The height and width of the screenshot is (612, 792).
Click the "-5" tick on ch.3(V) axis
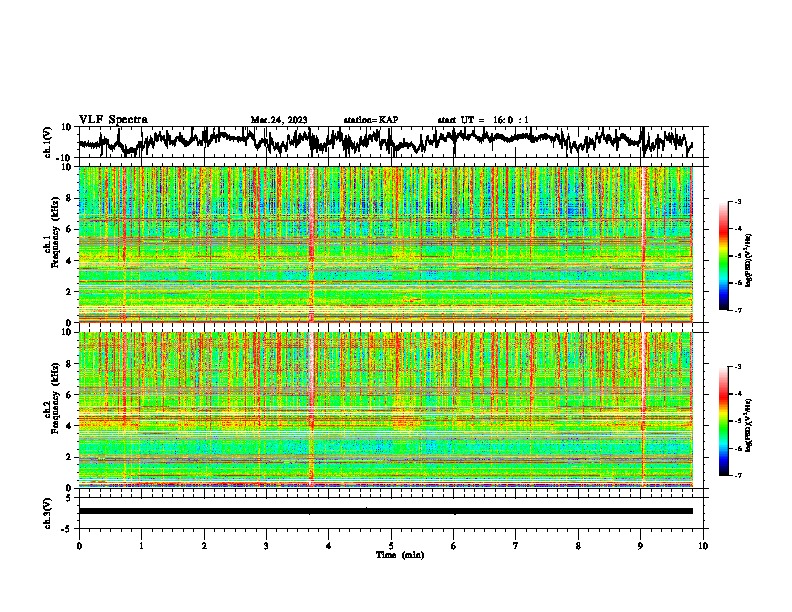pos(67,529)
